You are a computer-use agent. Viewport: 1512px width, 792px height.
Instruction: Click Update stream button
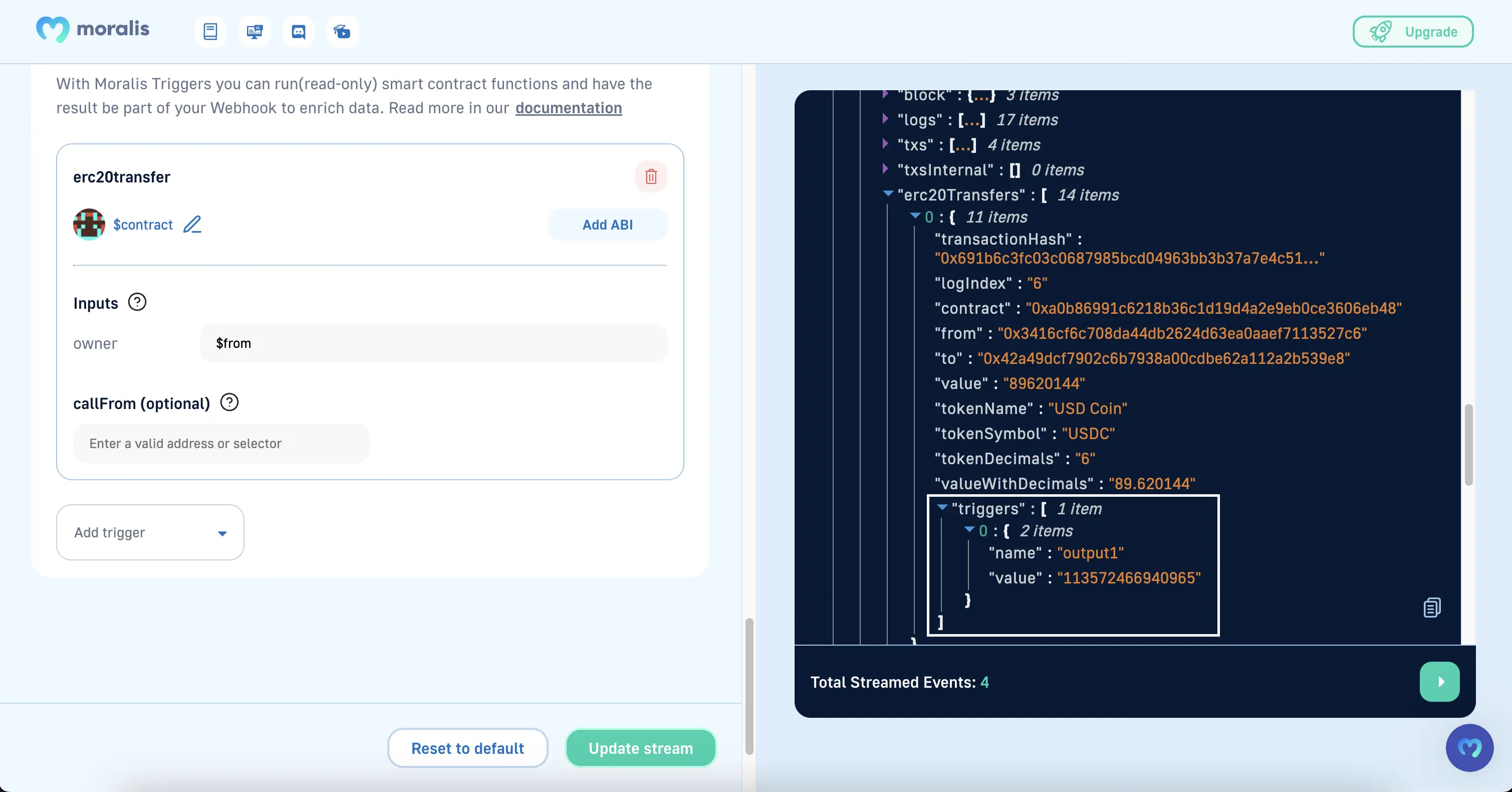[640, 748]
